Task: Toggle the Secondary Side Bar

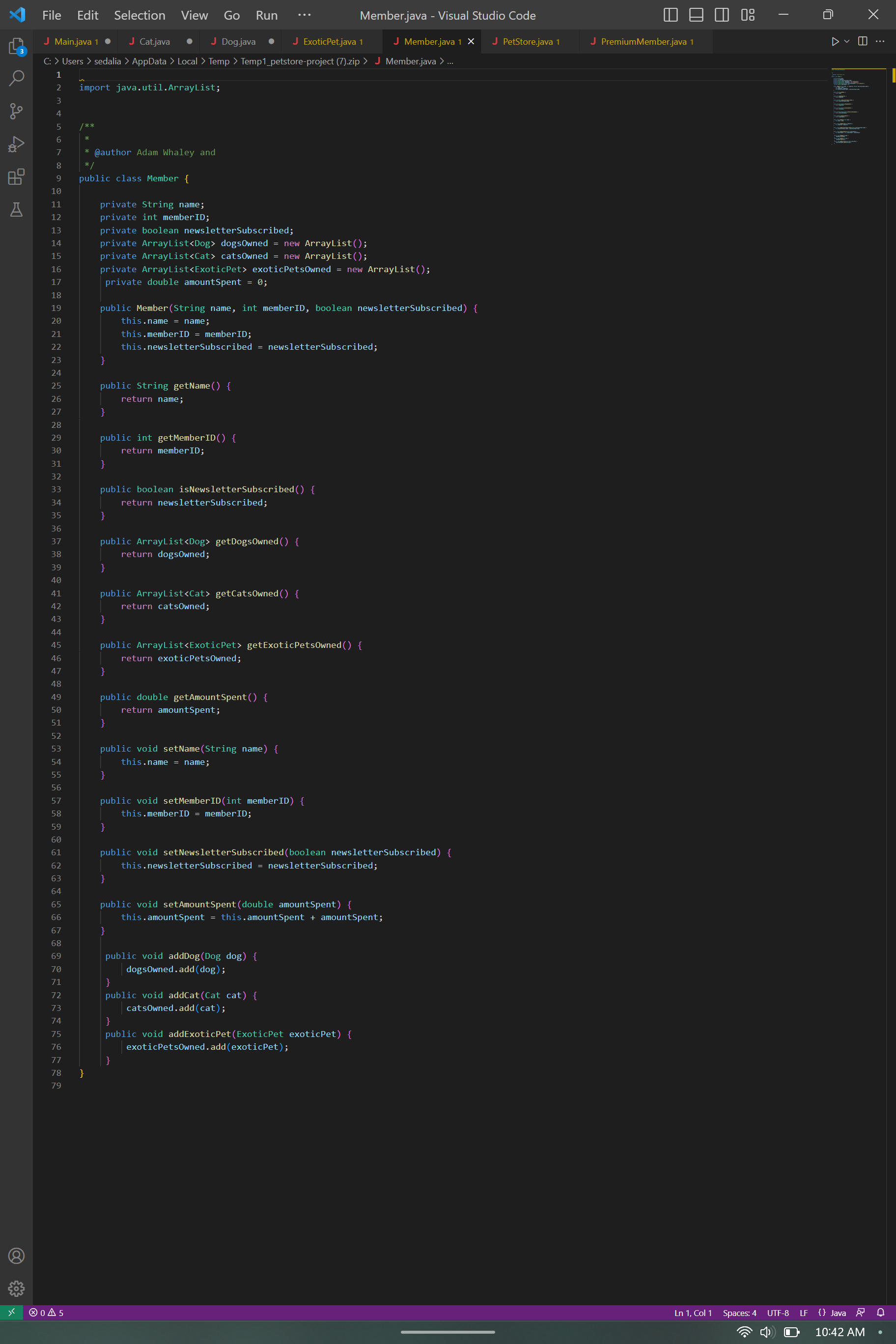Action: [x=722, y=15]
